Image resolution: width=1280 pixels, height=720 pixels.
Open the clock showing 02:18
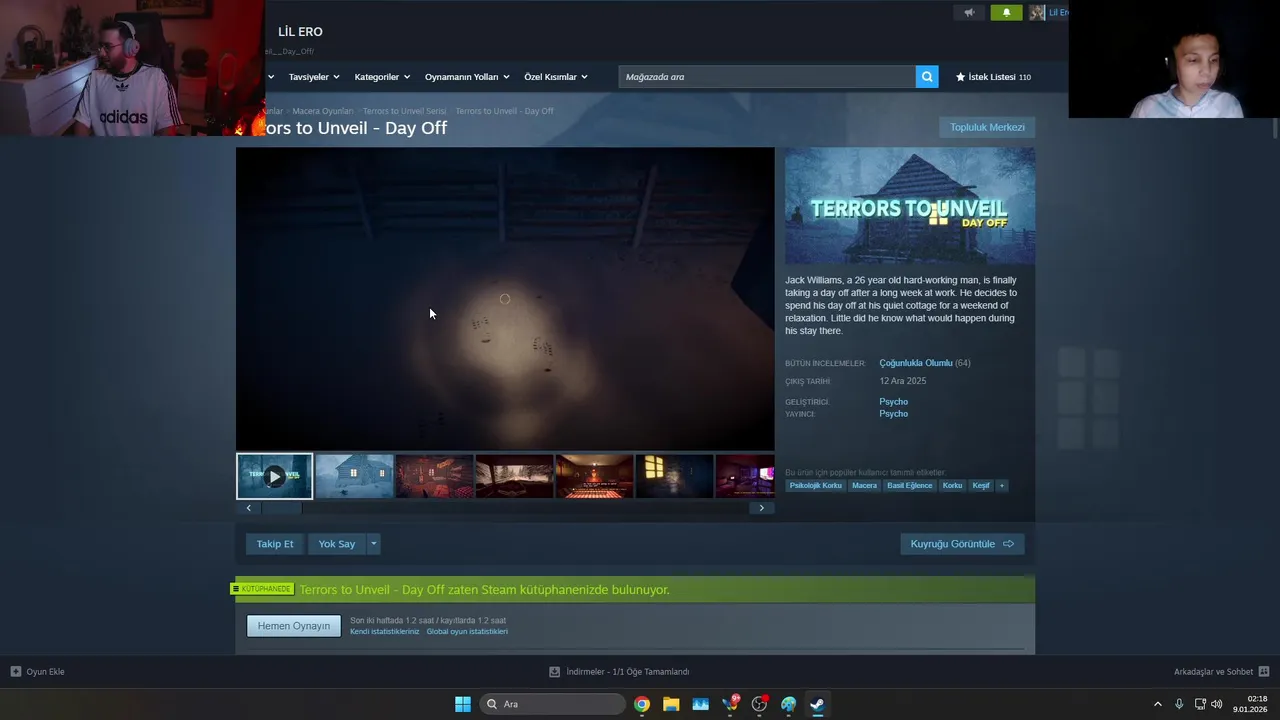pos(1251,704)
